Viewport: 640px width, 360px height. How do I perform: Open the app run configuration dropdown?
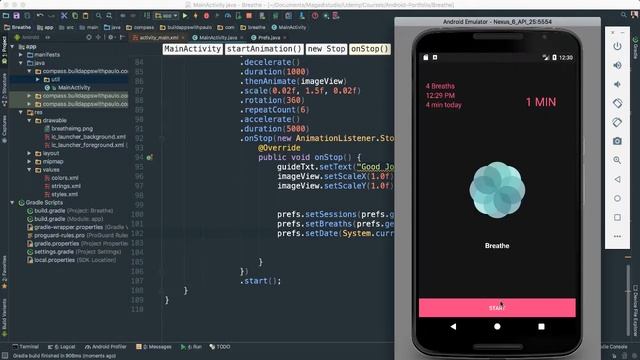click(167, 16)
